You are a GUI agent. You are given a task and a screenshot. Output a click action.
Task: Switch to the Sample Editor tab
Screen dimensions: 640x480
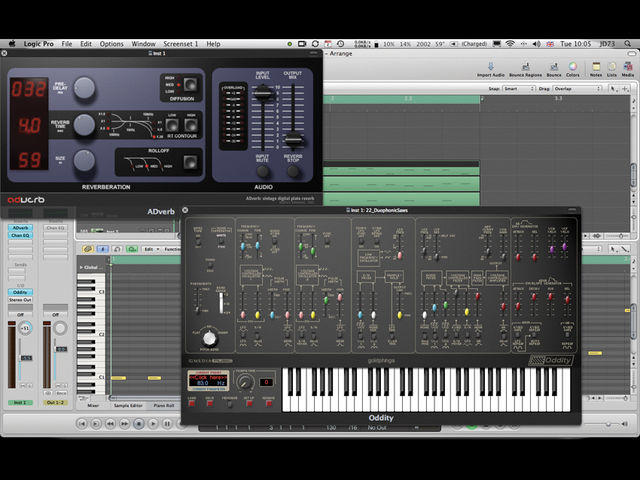pos(128,405)
